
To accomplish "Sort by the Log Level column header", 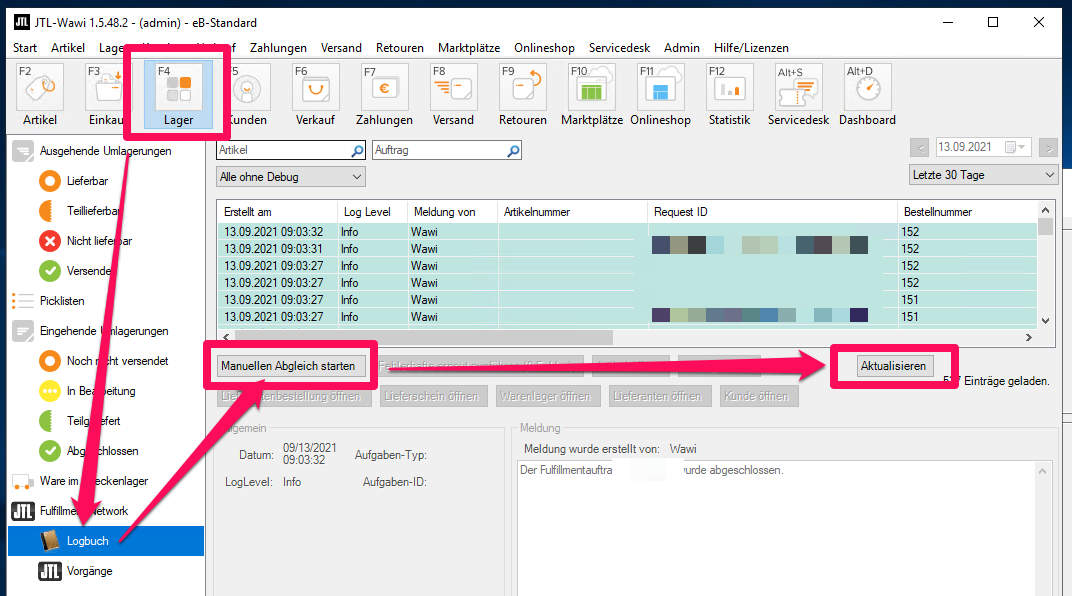I will pyautogui.click(x=372, y=212).
